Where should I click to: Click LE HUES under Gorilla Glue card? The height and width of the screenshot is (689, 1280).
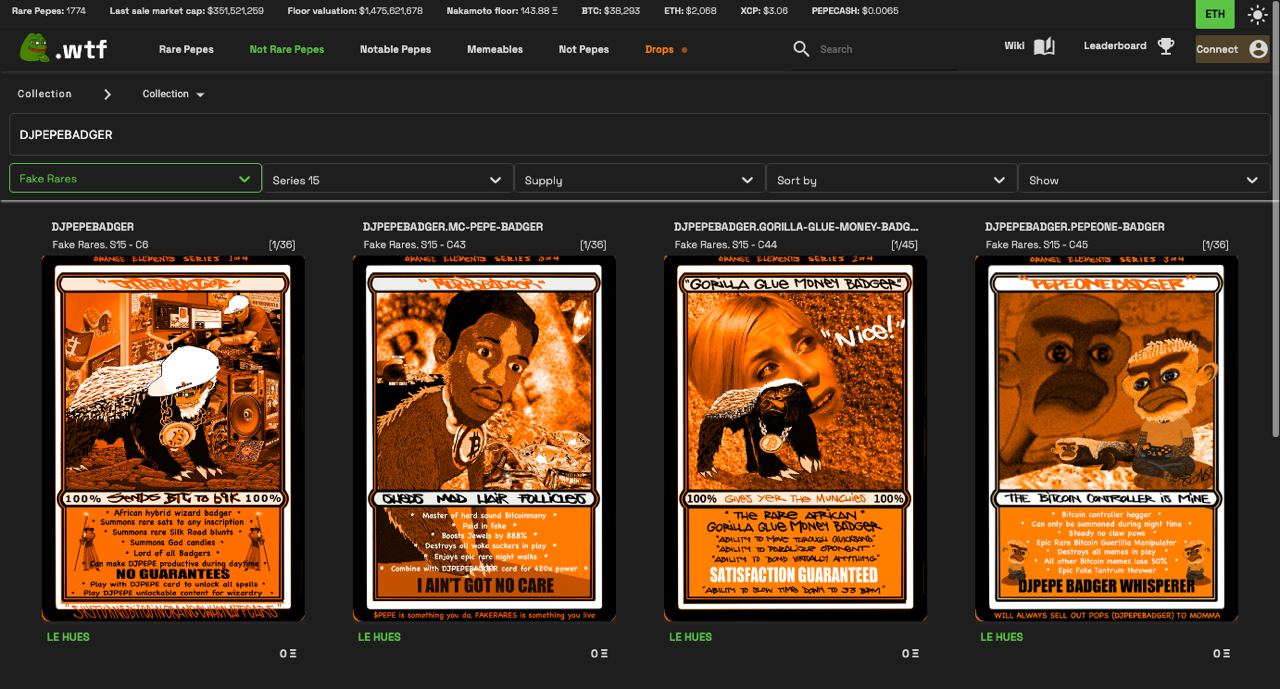(690, 637)
